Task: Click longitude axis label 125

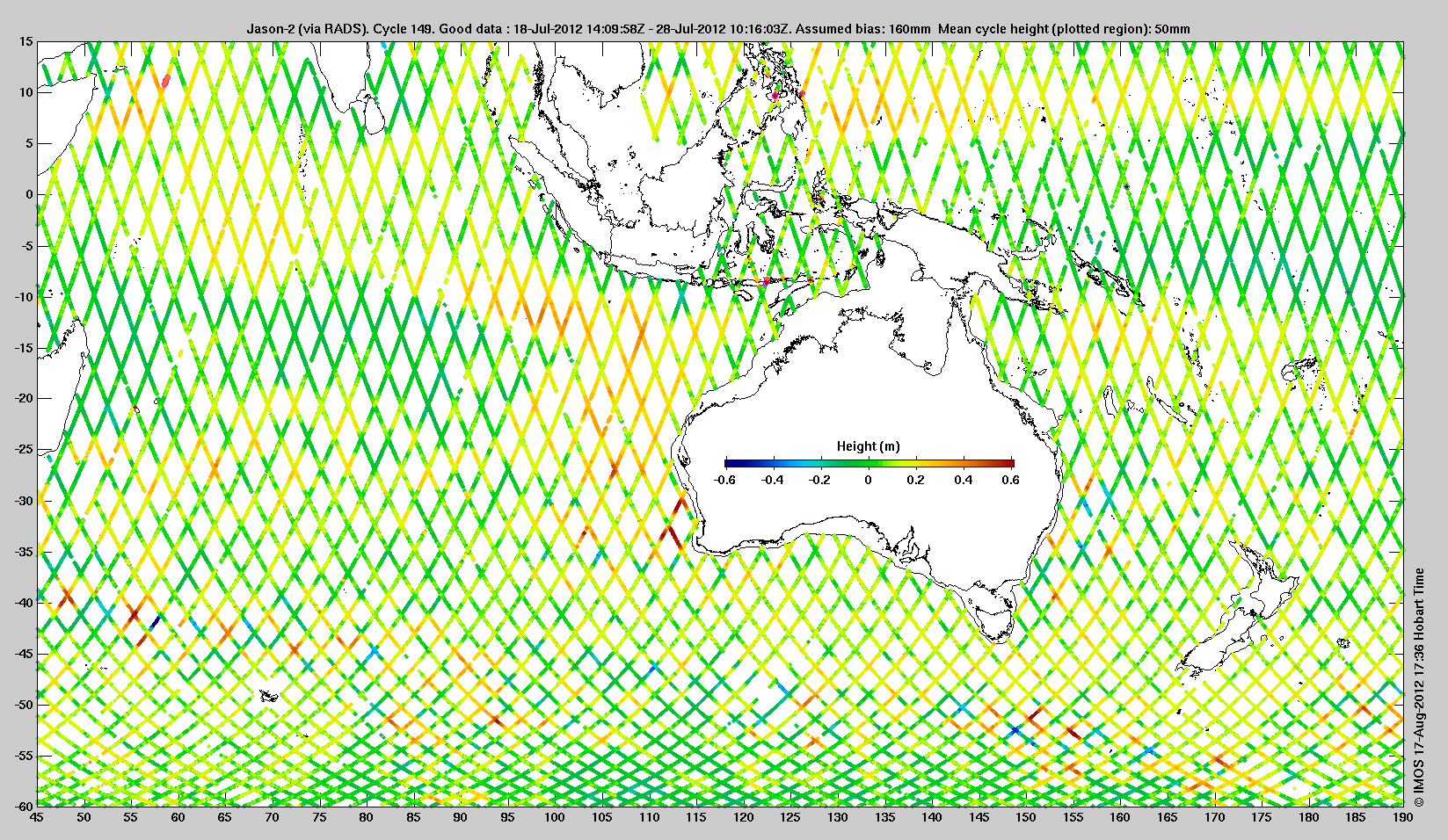Action: pos(790,818)
